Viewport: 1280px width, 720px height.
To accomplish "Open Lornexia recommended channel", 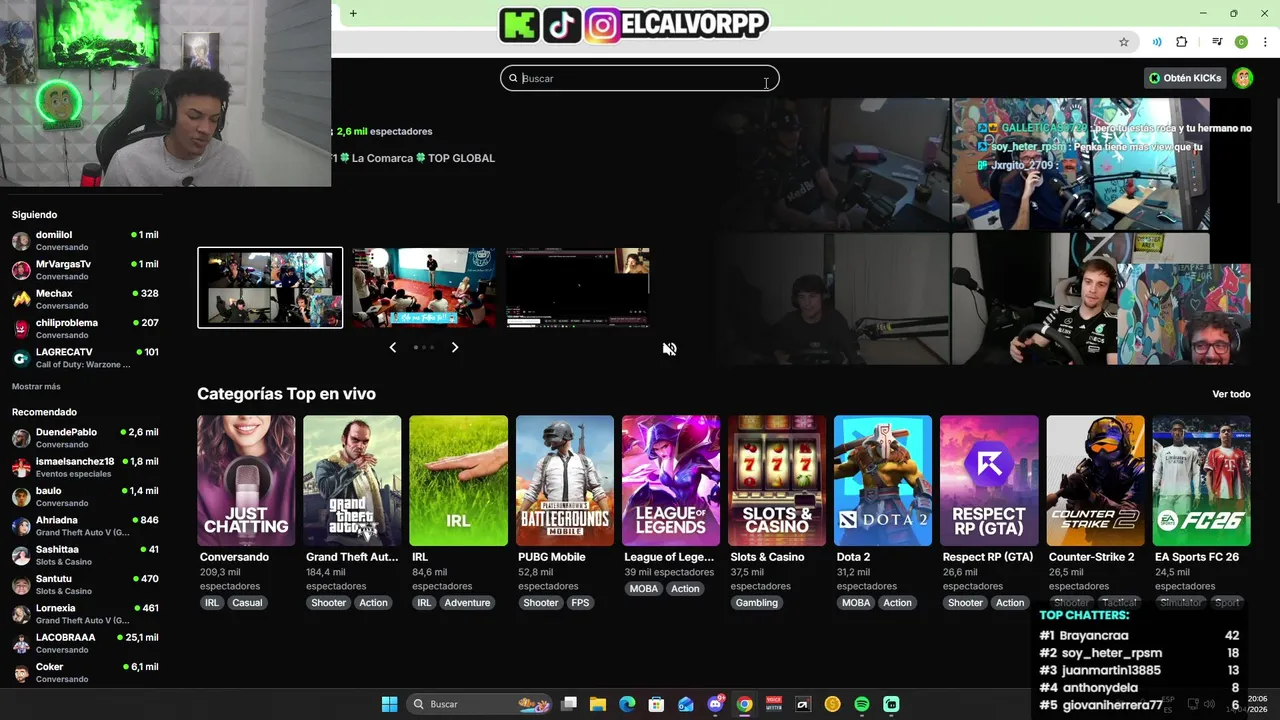I will pos(85,613).
